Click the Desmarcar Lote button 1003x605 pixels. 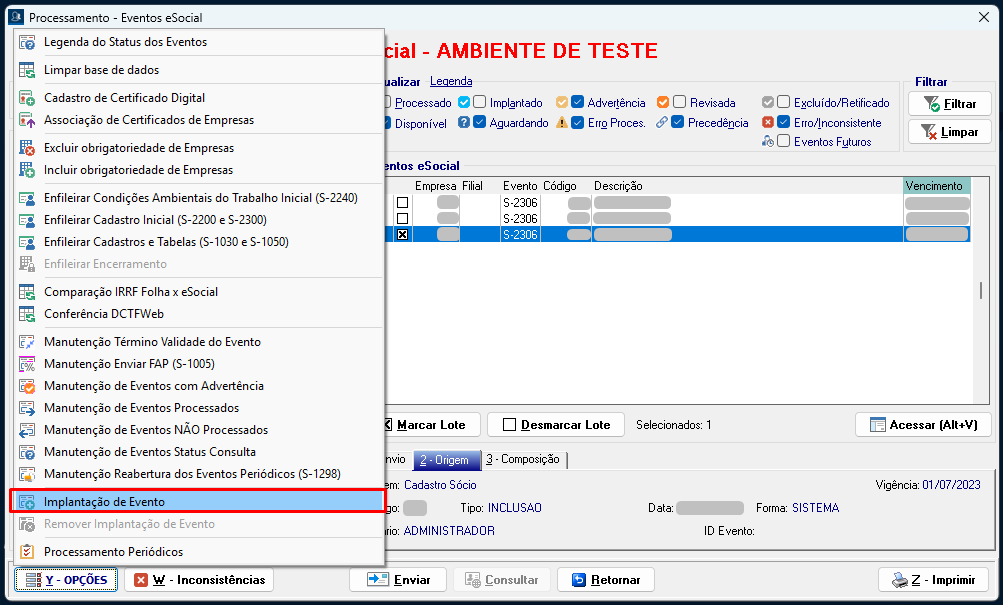point(555,424)
